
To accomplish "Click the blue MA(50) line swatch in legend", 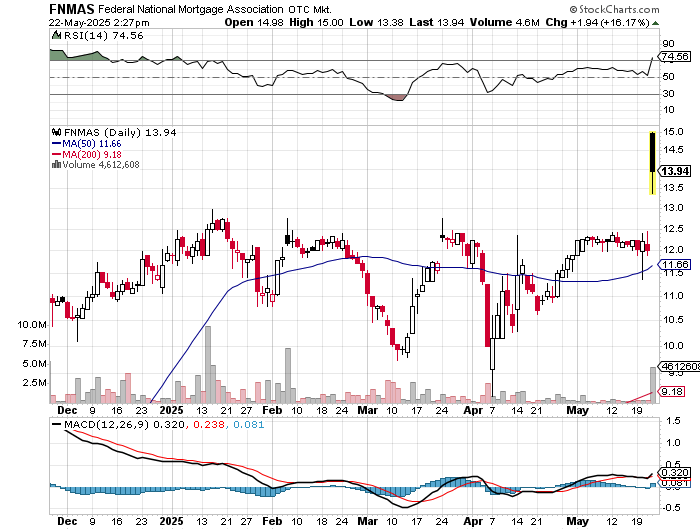I will click(56, 143).
